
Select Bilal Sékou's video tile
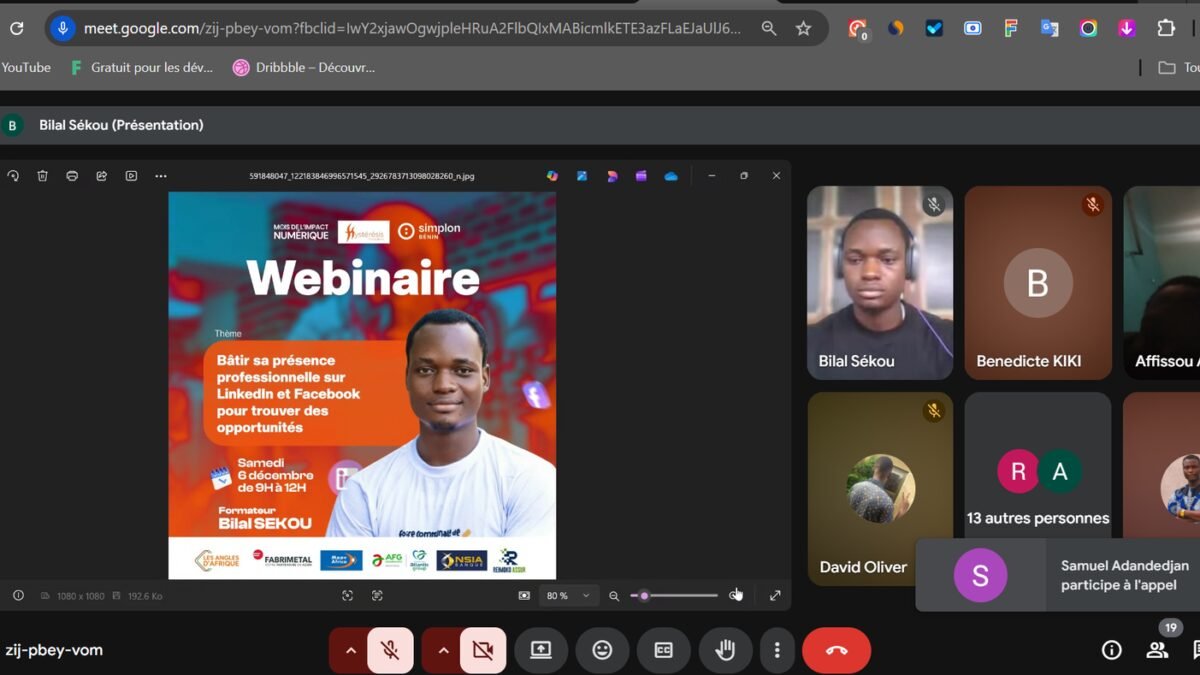880,283
